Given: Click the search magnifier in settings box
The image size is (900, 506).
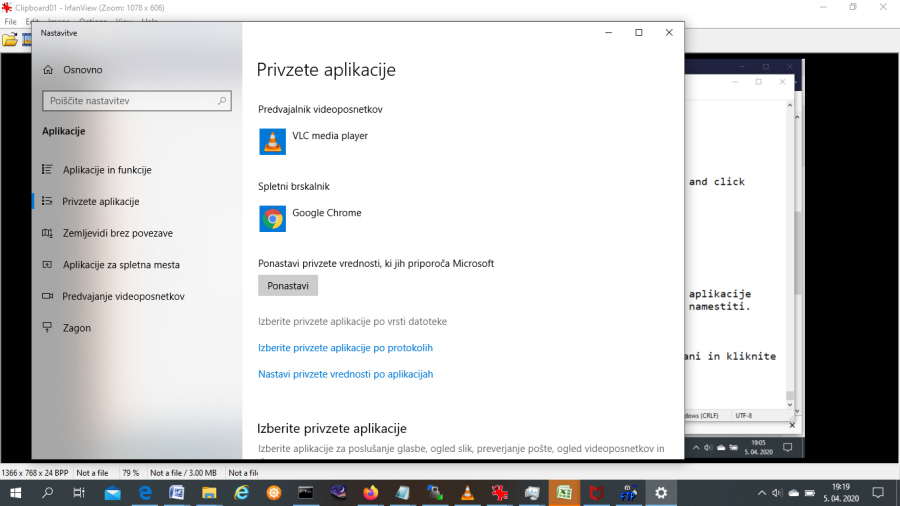Looking at the screenshot, I should [x=222, y=101].
